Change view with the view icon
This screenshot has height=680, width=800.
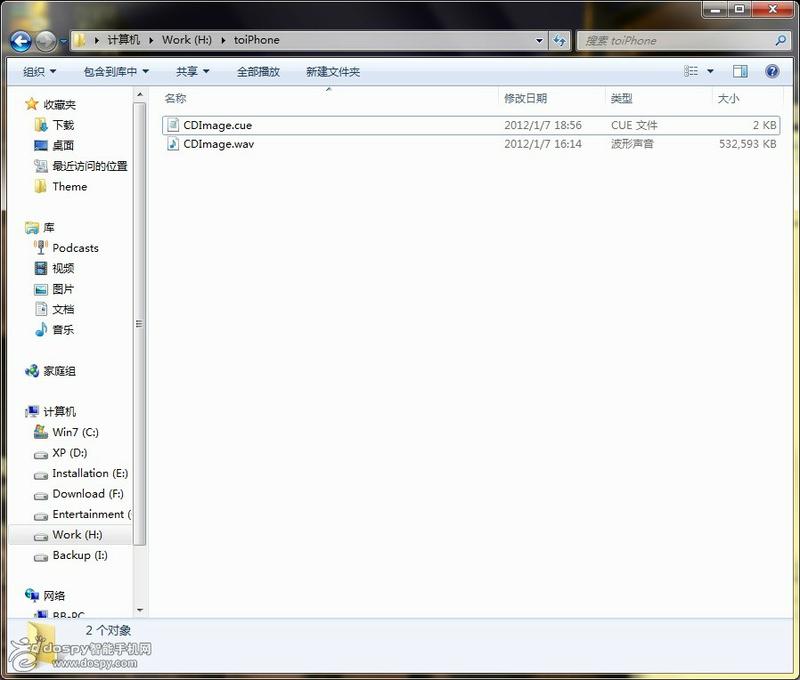691,71
